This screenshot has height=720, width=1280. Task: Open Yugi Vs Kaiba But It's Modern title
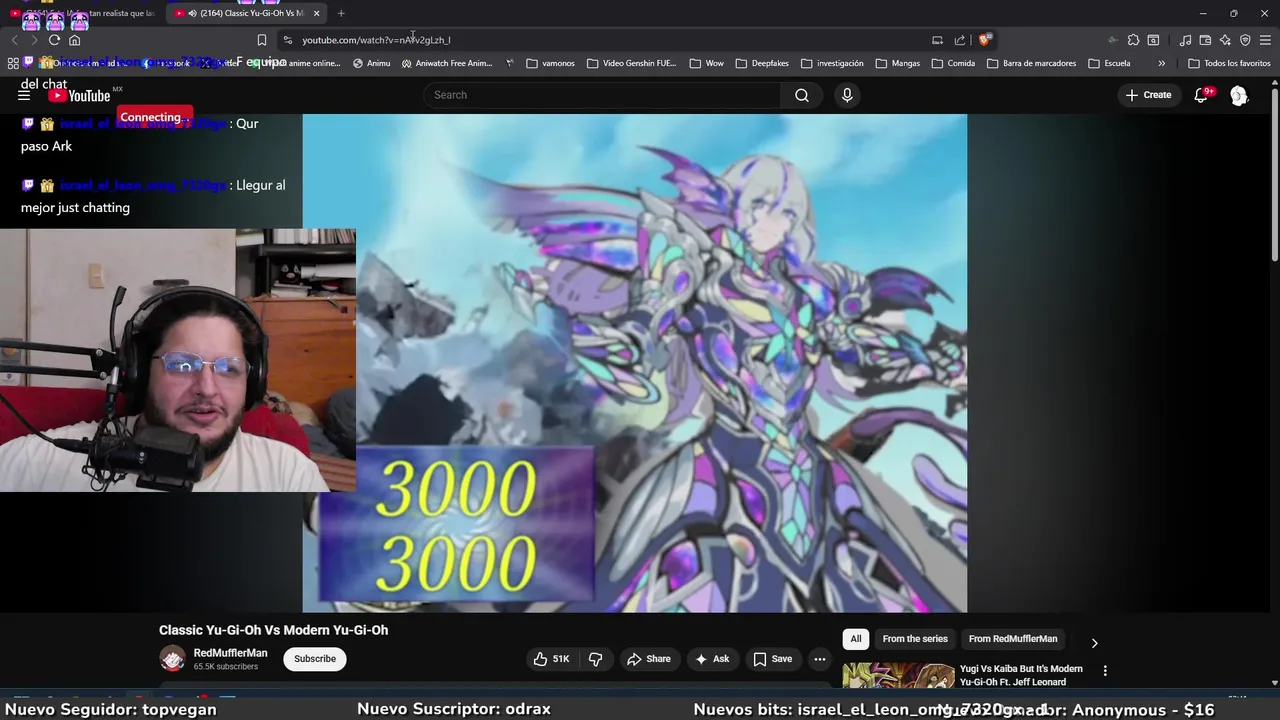click(x=1021, y=675)
